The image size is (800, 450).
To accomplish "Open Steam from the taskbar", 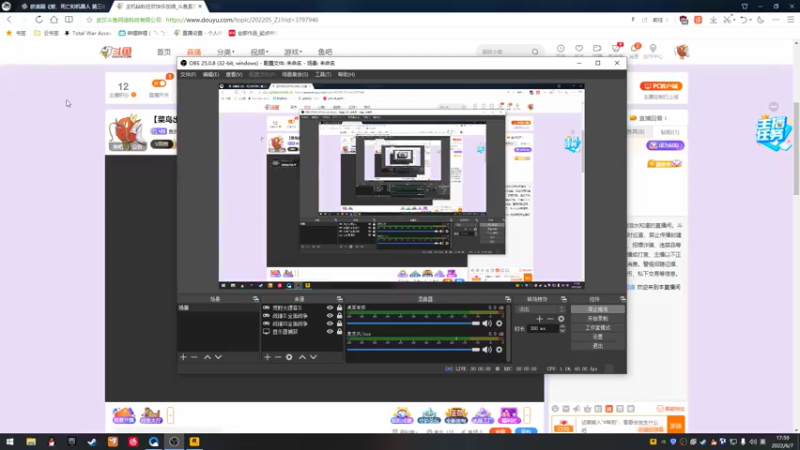I will click(x=92, y=442).
